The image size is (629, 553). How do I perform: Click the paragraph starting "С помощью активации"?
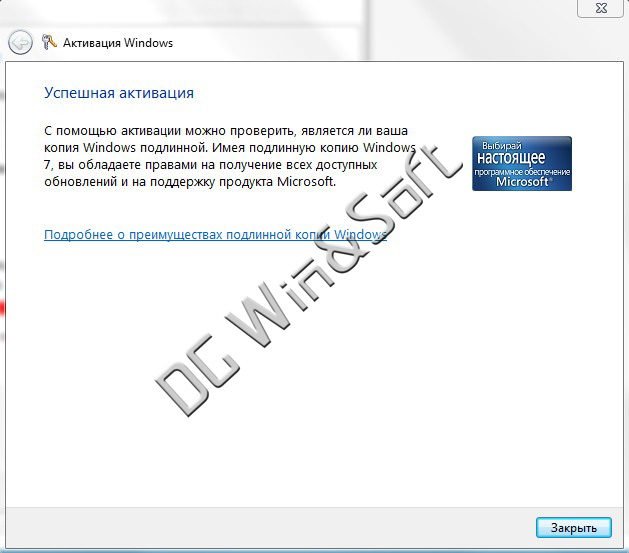(230, 156)
